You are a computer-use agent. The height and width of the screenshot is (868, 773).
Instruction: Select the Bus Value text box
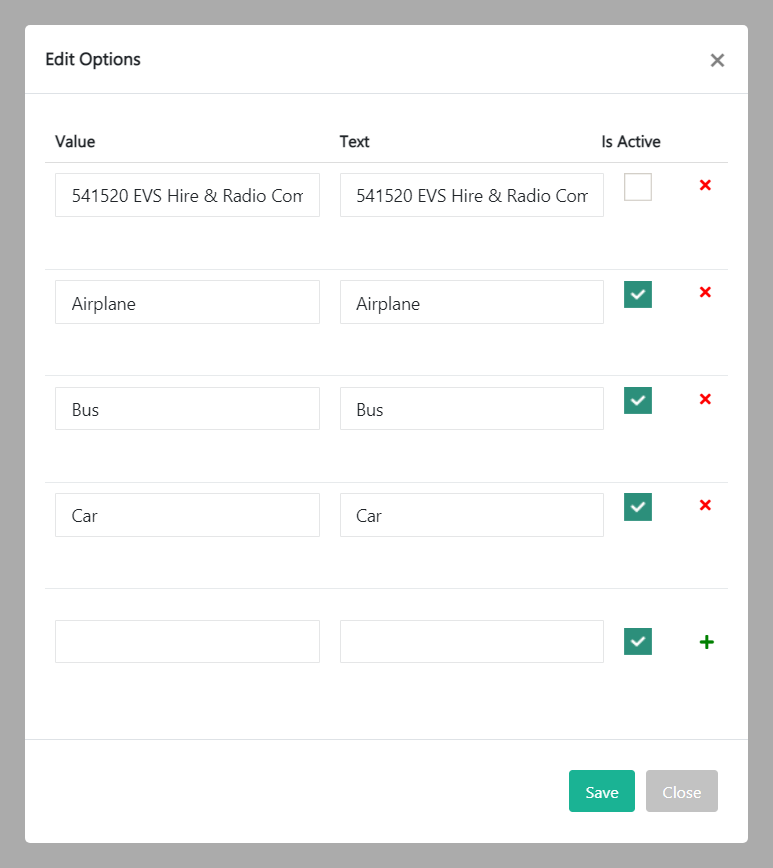click(x=187, y=409)
